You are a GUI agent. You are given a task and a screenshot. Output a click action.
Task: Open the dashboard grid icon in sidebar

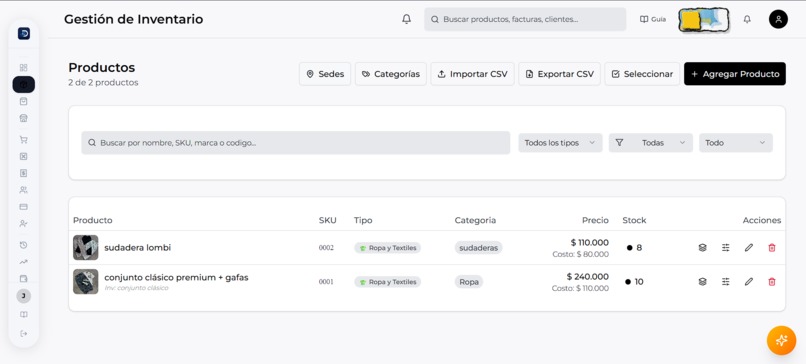pyautogui.click(x=23, y=67)
